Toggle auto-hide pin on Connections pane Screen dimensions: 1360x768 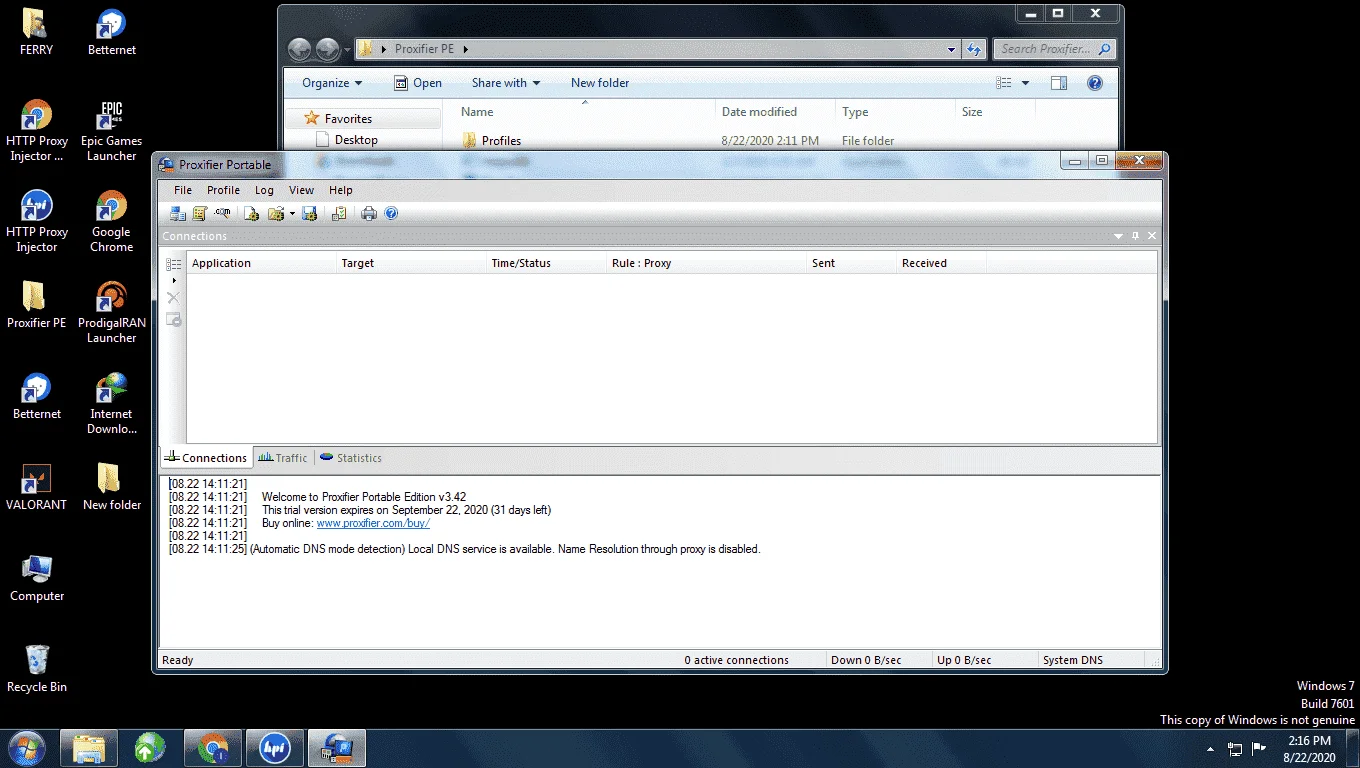pos(1135,236)
